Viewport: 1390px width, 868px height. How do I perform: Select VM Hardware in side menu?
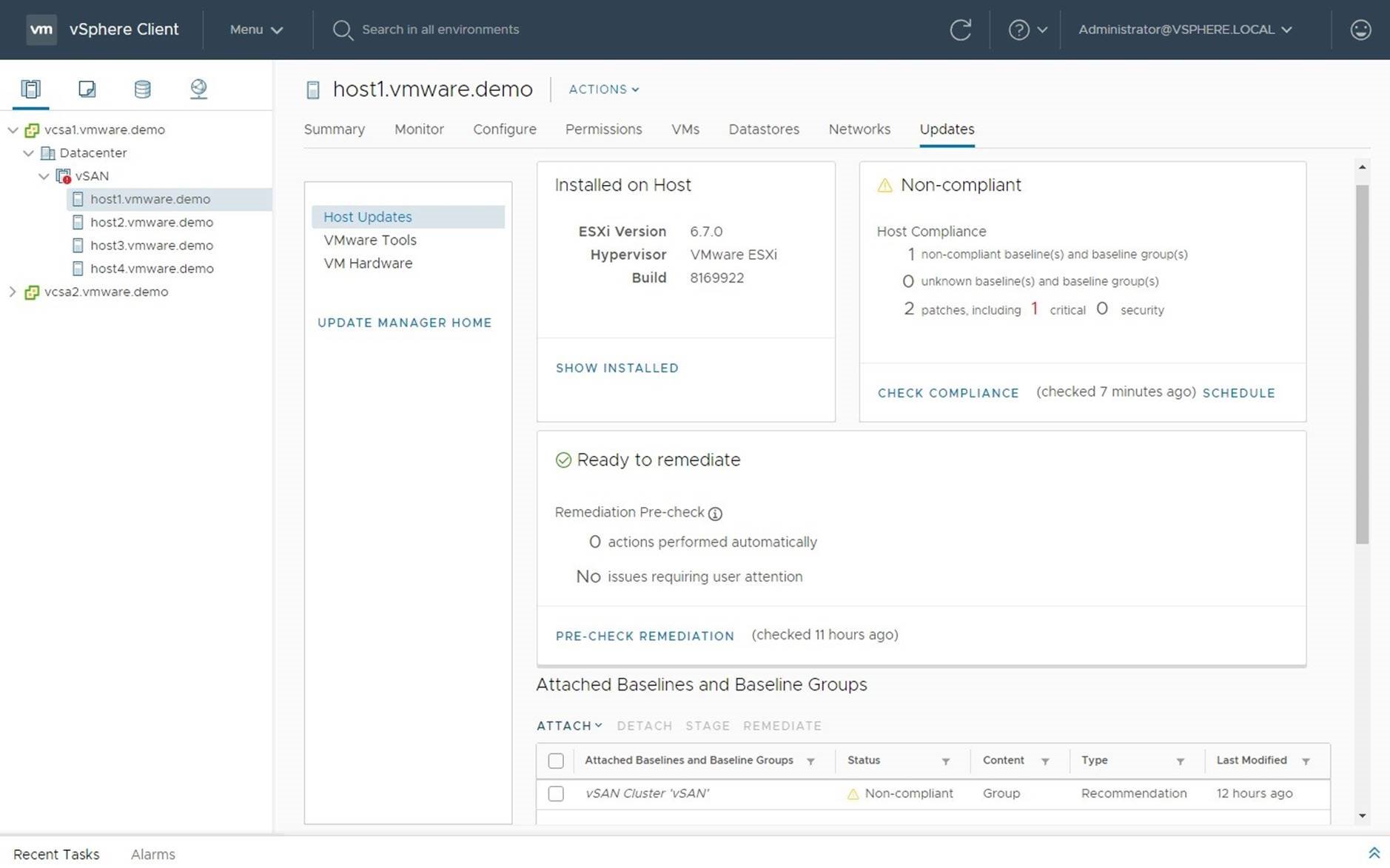pyautogui.click(x=368, y=263)
